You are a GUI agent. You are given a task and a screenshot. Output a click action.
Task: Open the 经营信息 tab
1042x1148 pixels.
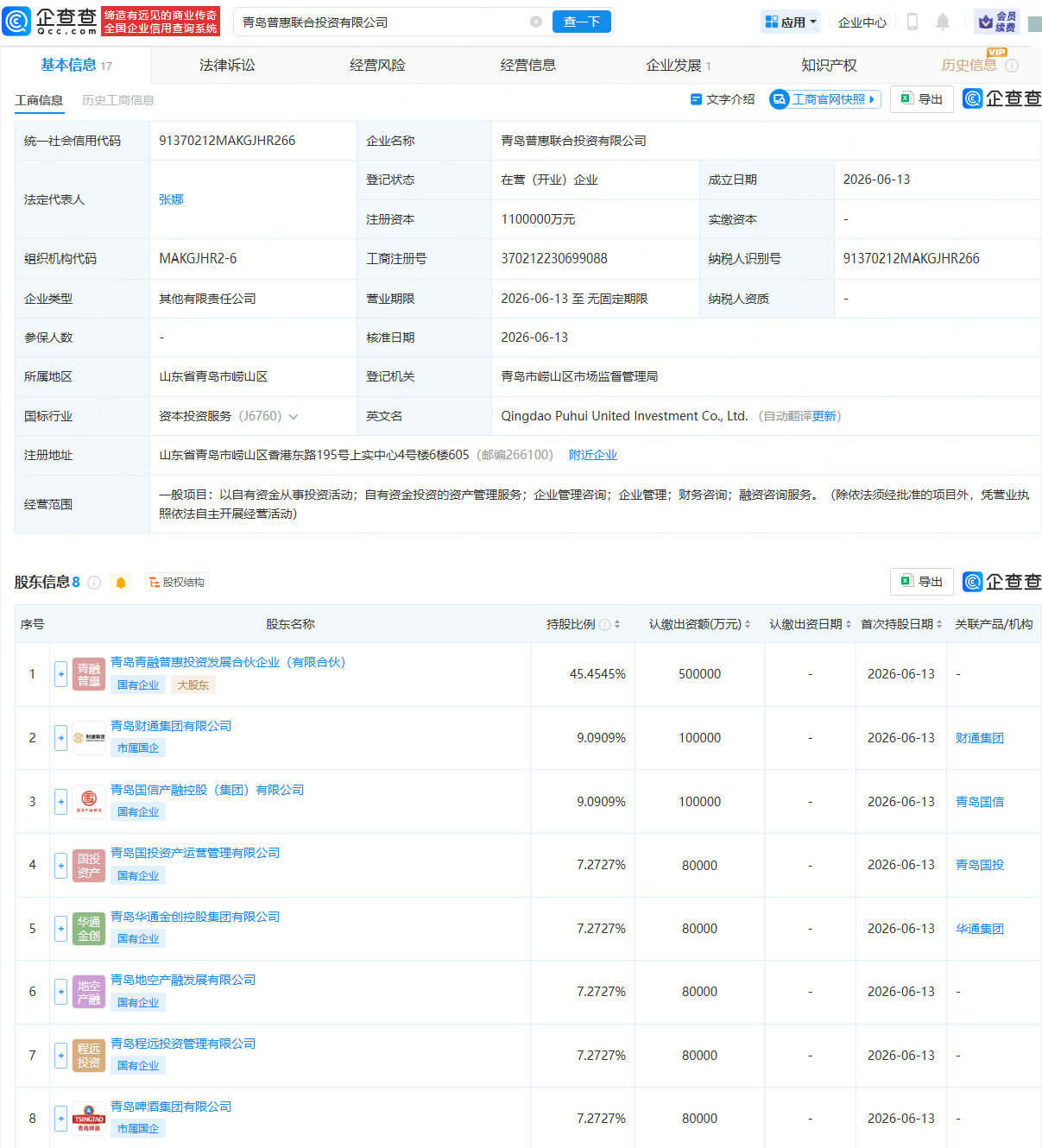click(x=528, y=66)
